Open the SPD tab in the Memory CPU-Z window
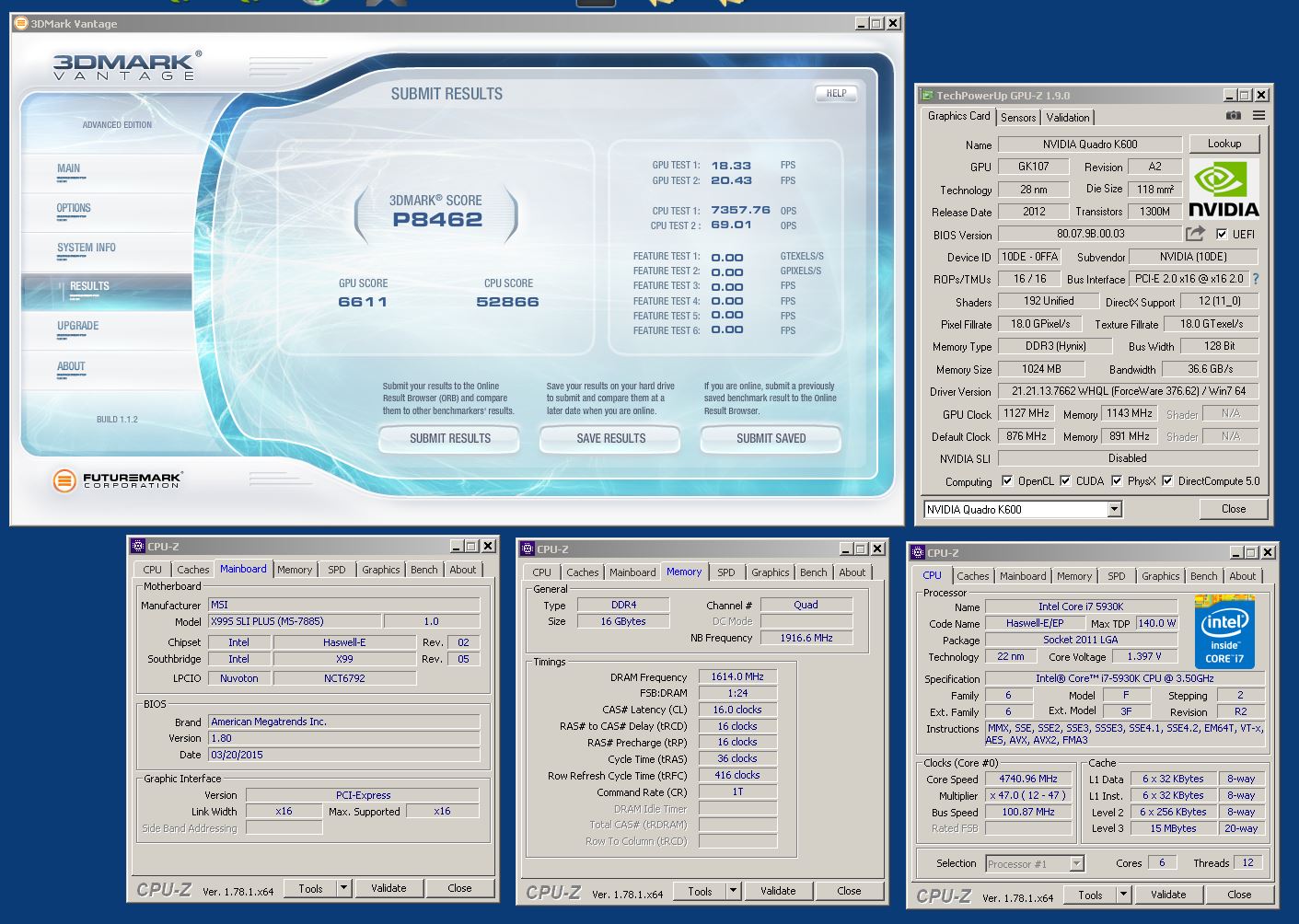This screenshot has width=1299, height=924. 726,572
